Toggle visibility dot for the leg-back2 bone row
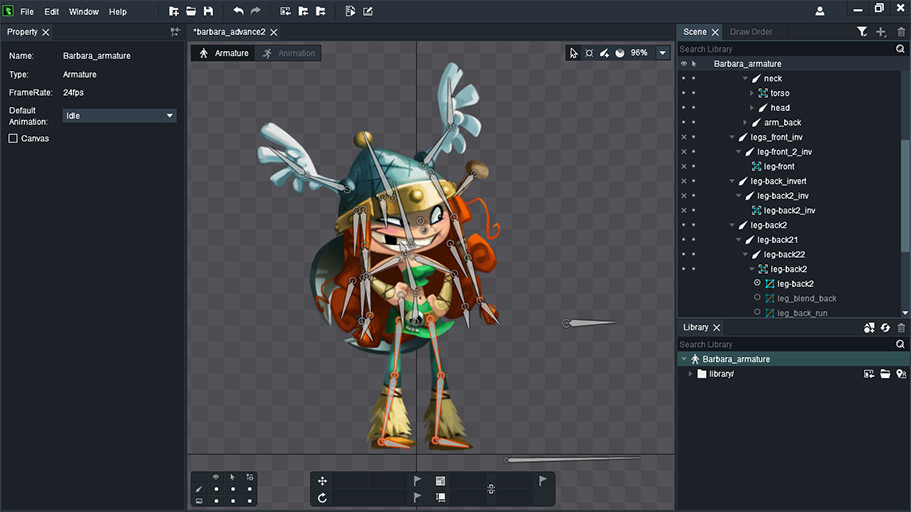The height and width of the screenshot is (512, 911). pyautogui.click(x=684, y=225)
